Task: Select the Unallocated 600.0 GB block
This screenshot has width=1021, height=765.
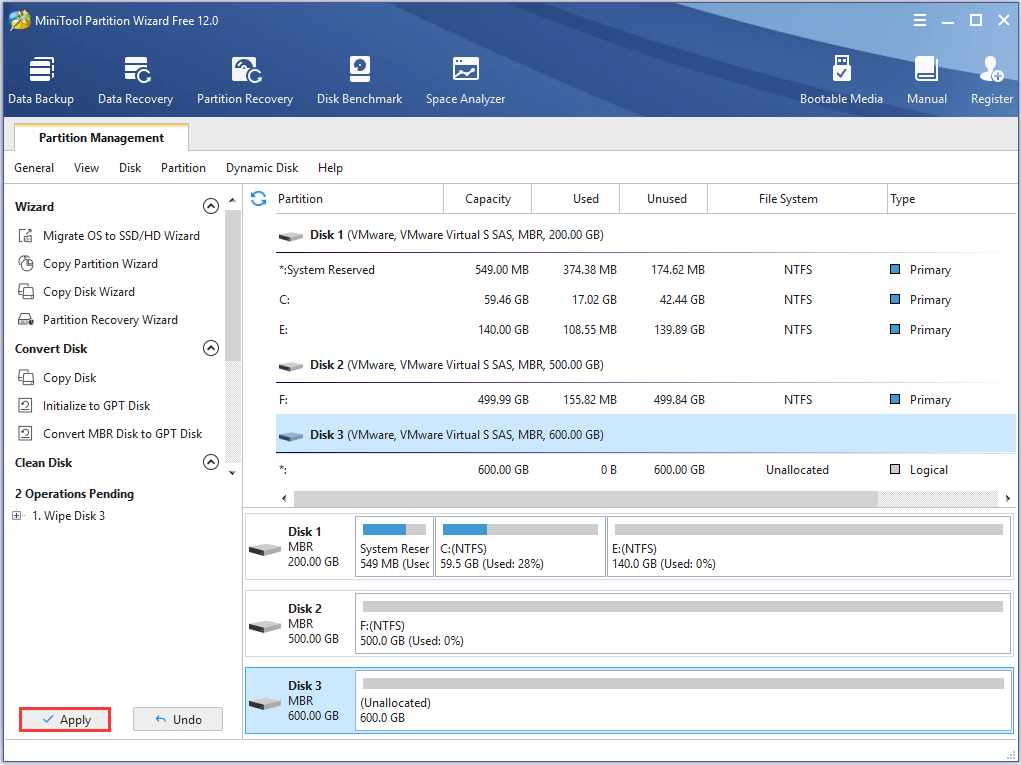Action: pos(682,701)
